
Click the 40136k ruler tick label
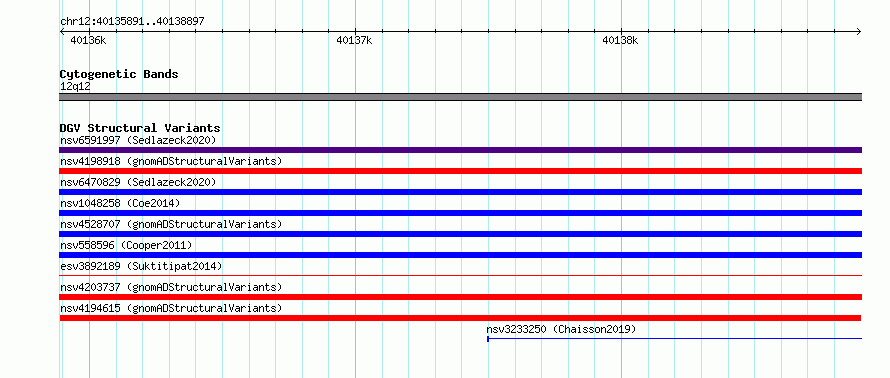(88, 40)
